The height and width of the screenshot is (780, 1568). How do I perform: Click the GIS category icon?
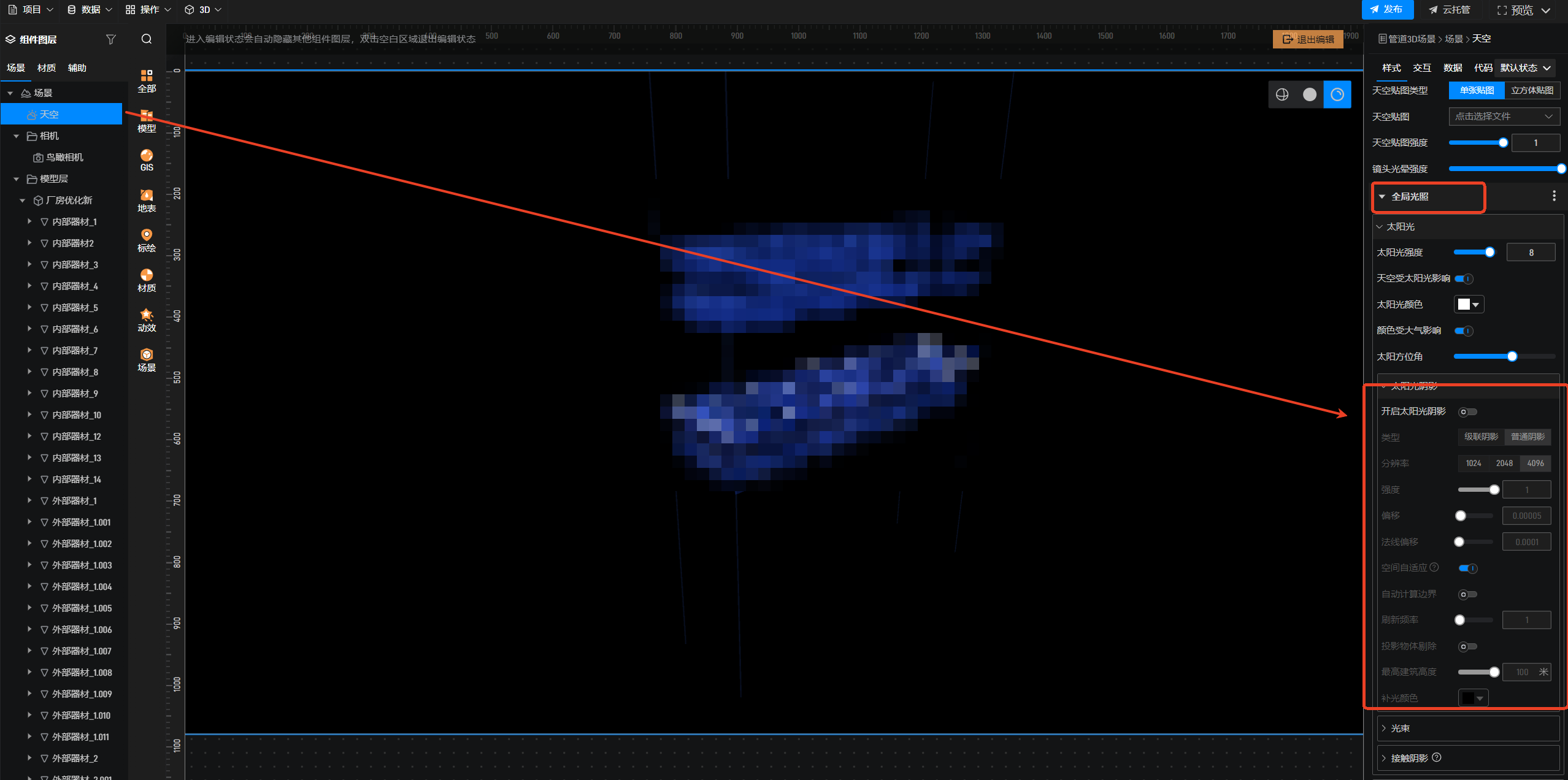click(x=147, y=159)
